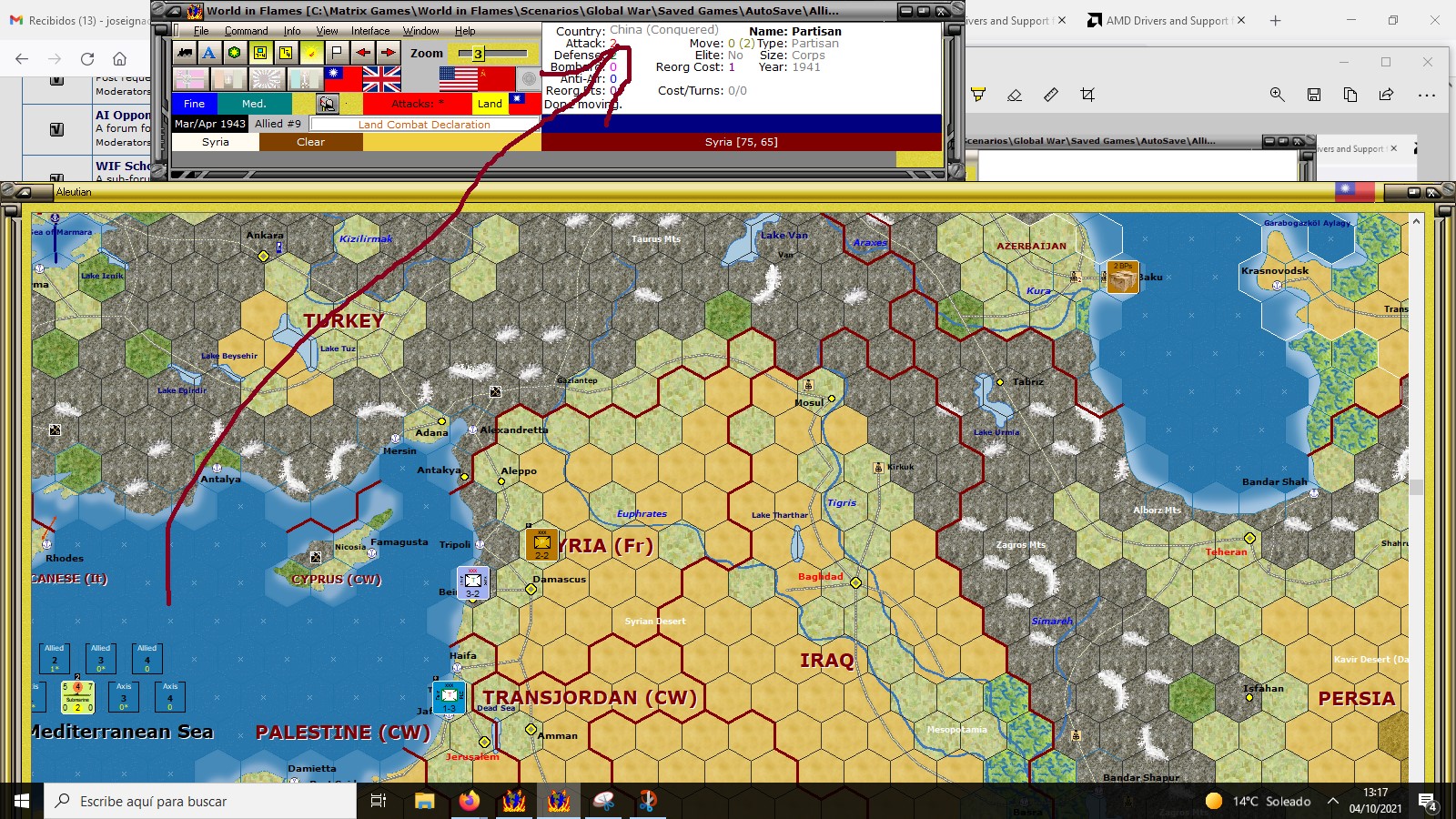Select the Japanese rising sun flag button
This screenshot has width=1456, height=819.
click(x=267, y=79)
